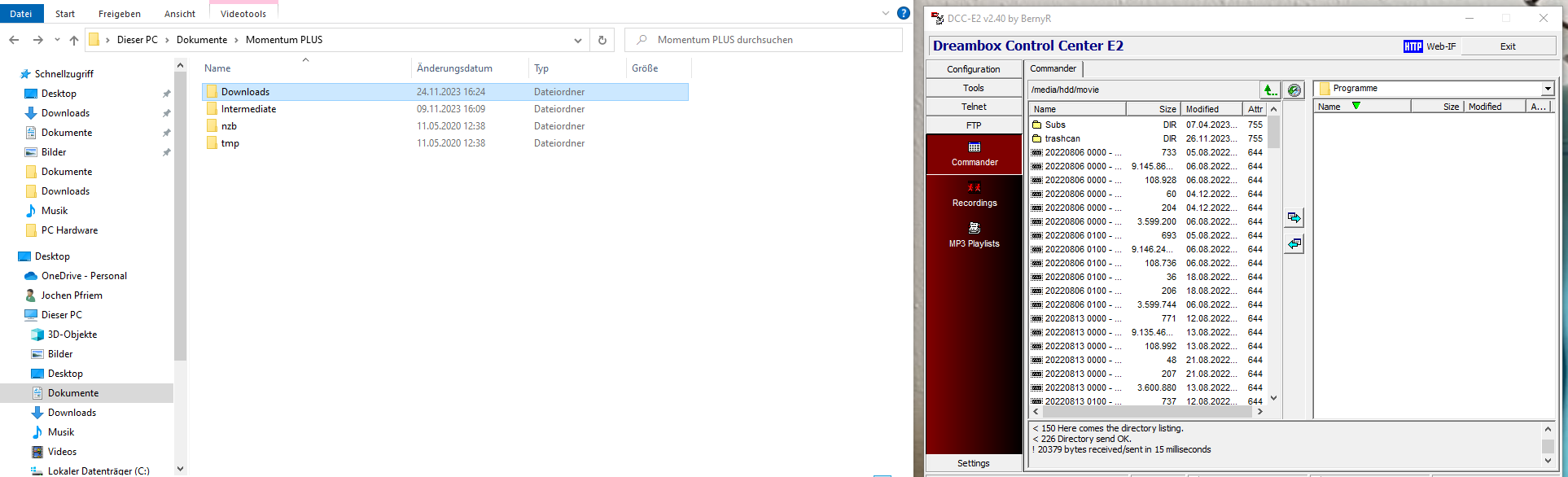The width and height of the screenshot is (1568, 477).
Task: Refresh the Explorer folder view
Action: 602,40
